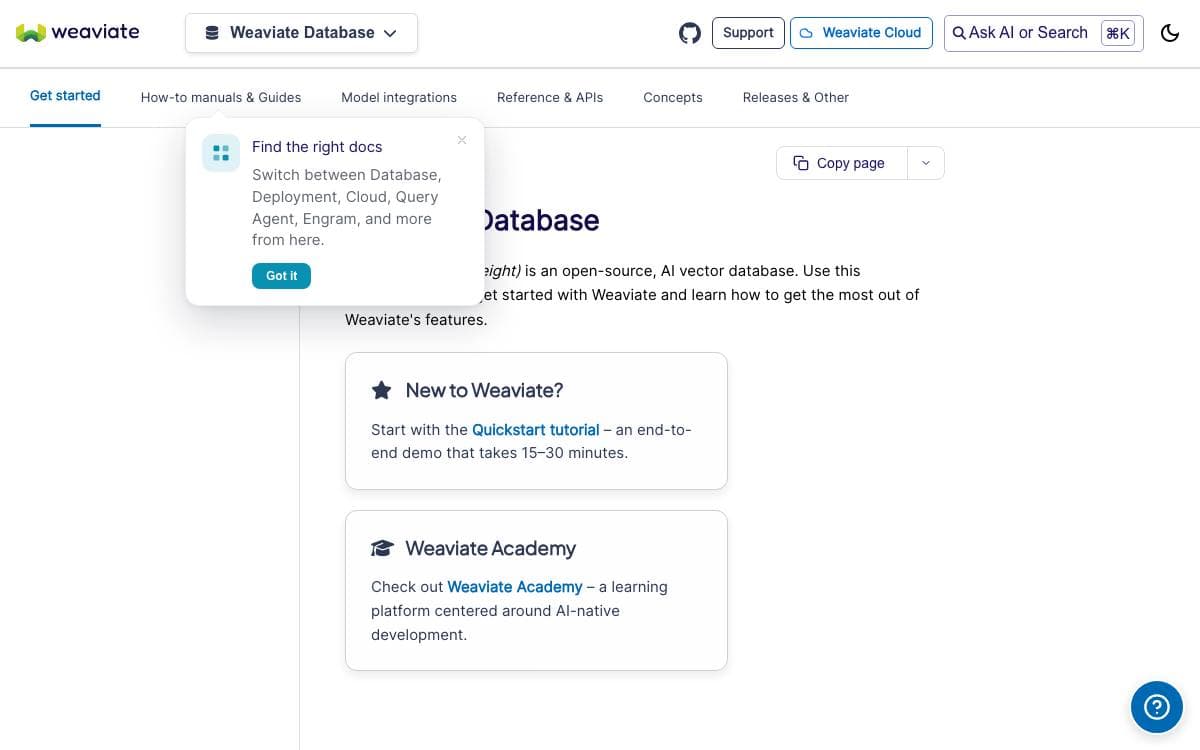Click the Support button
The height and width of the screenshot is (750, 1200).
tap(748, 33)
